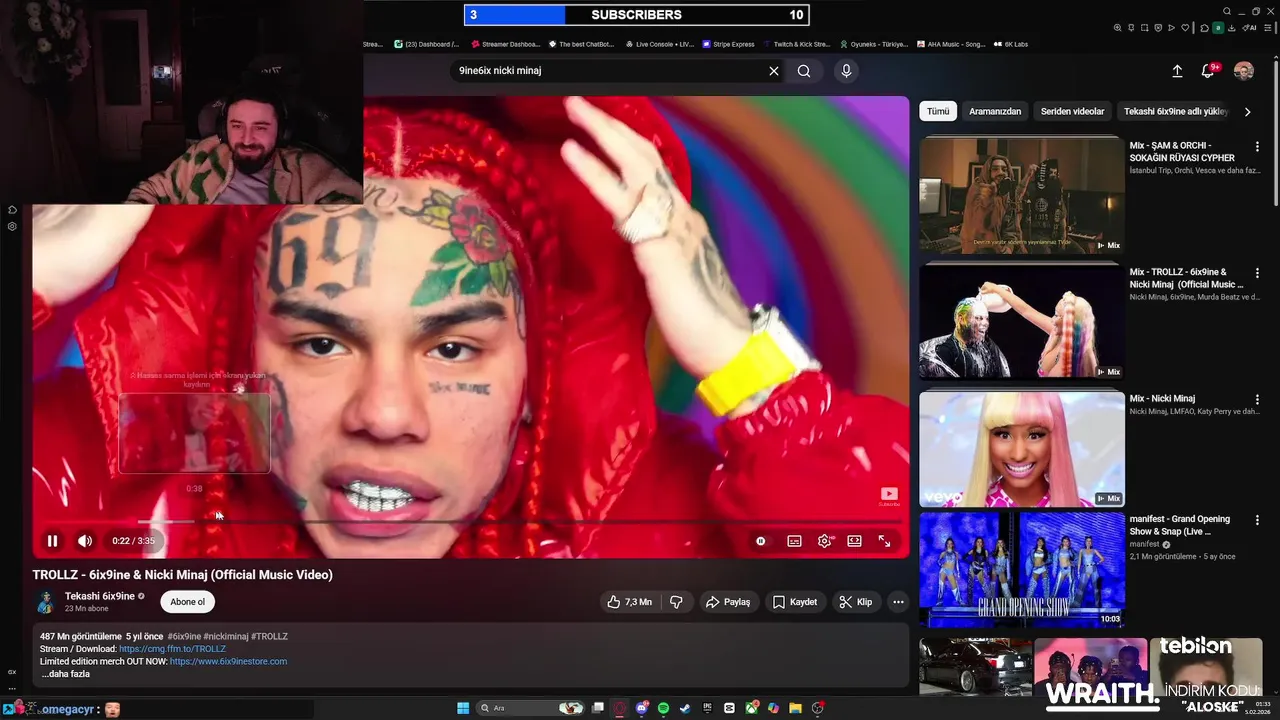Open 'Twitch & Kick Stre...' bookmark

click(x=797, y=44)
